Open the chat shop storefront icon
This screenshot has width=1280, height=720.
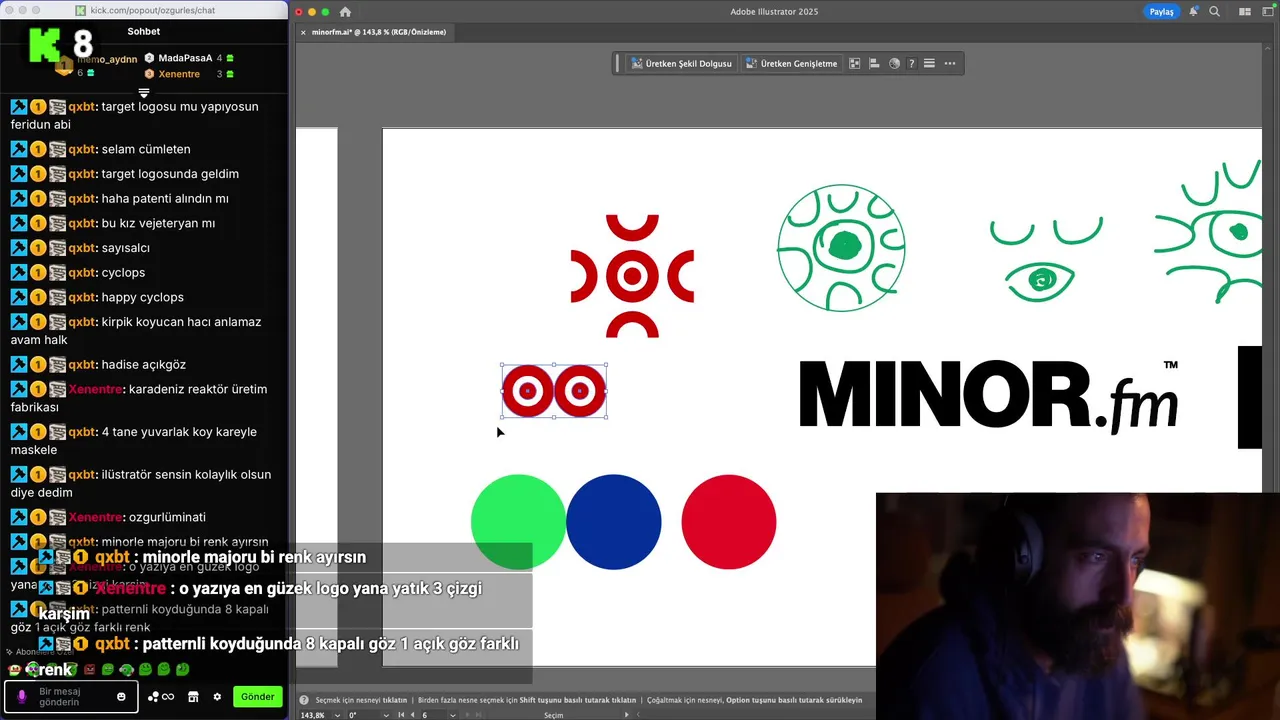193,697
